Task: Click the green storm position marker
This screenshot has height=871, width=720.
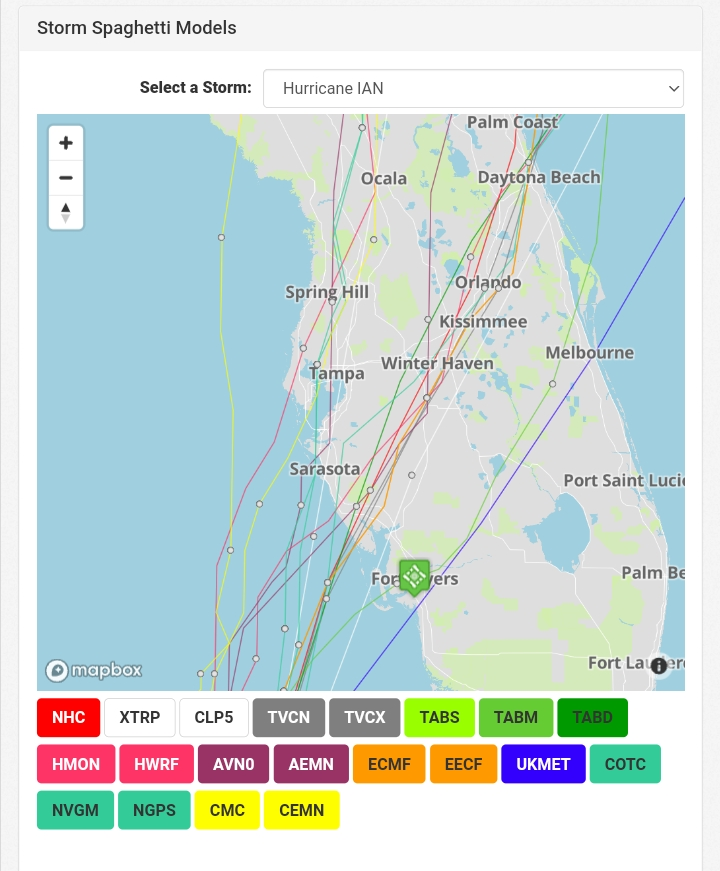Action: click(414, 578)
